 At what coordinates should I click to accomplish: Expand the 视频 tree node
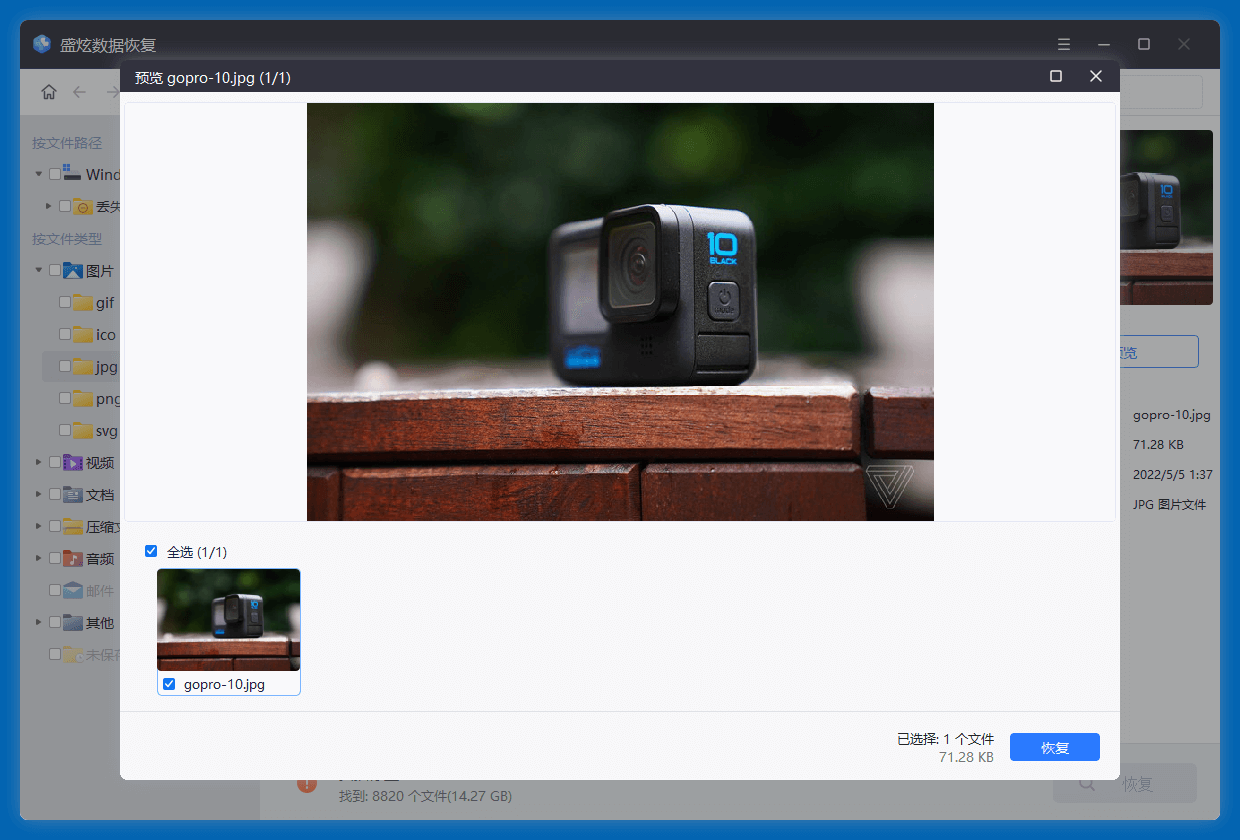(39, 463)
